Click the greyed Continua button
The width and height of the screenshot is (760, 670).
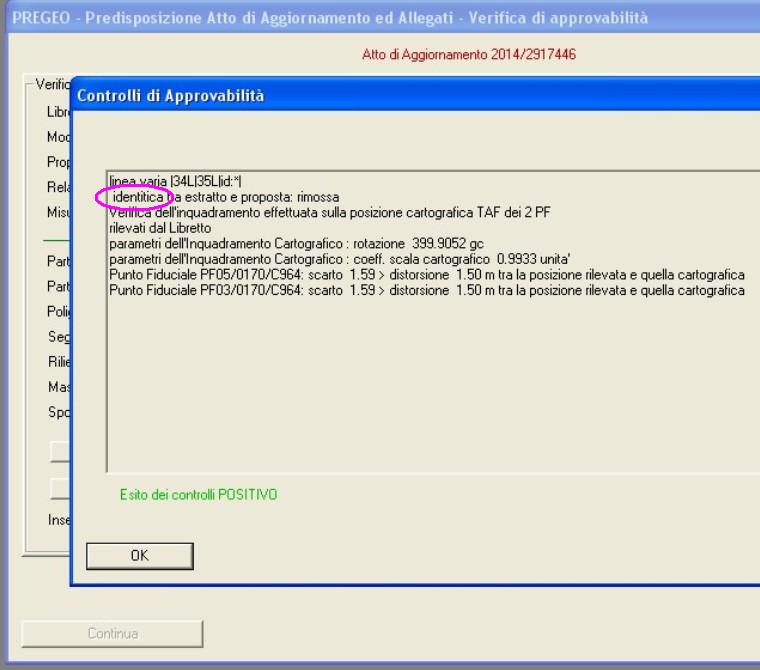coord(112,633)
